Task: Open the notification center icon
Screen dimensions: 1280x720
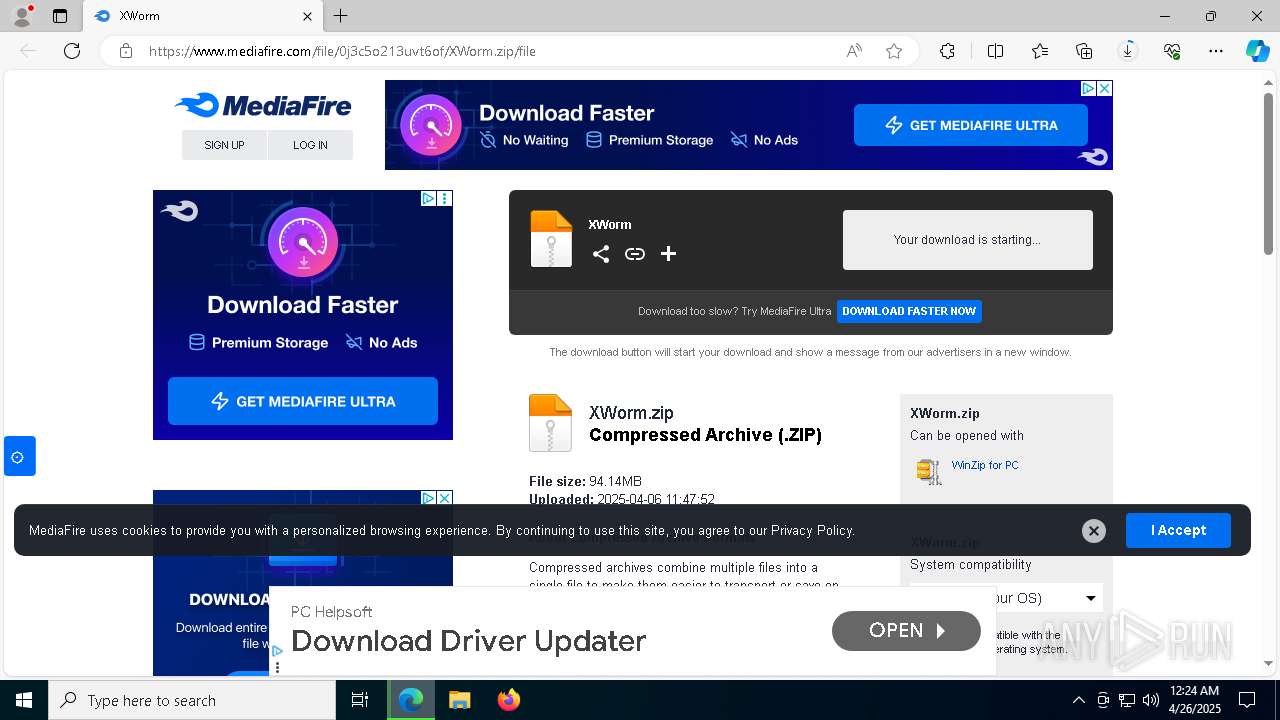Action: coord(1247,700)
